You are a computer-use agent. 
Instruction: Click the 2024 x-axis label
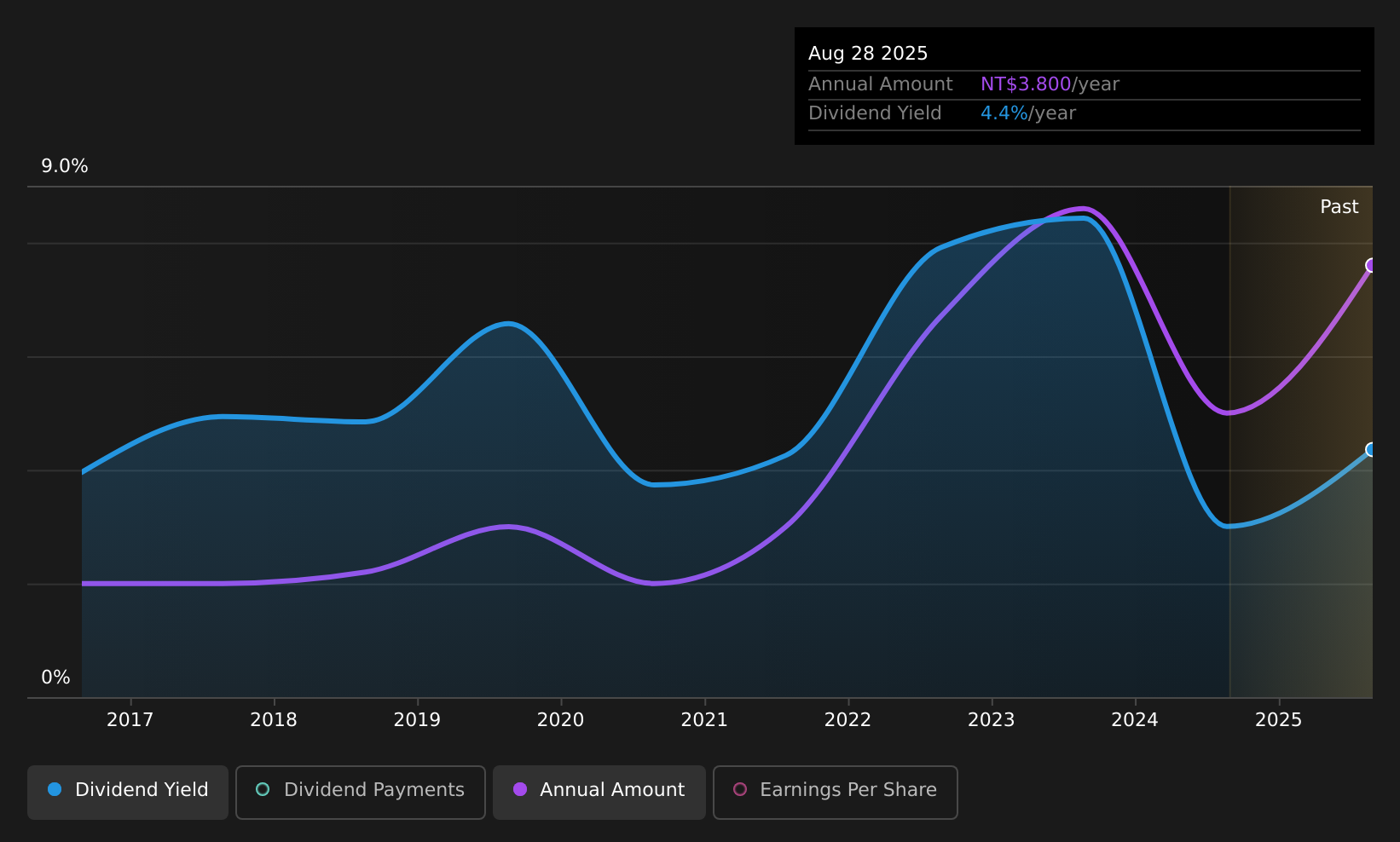pos(1135,720)
